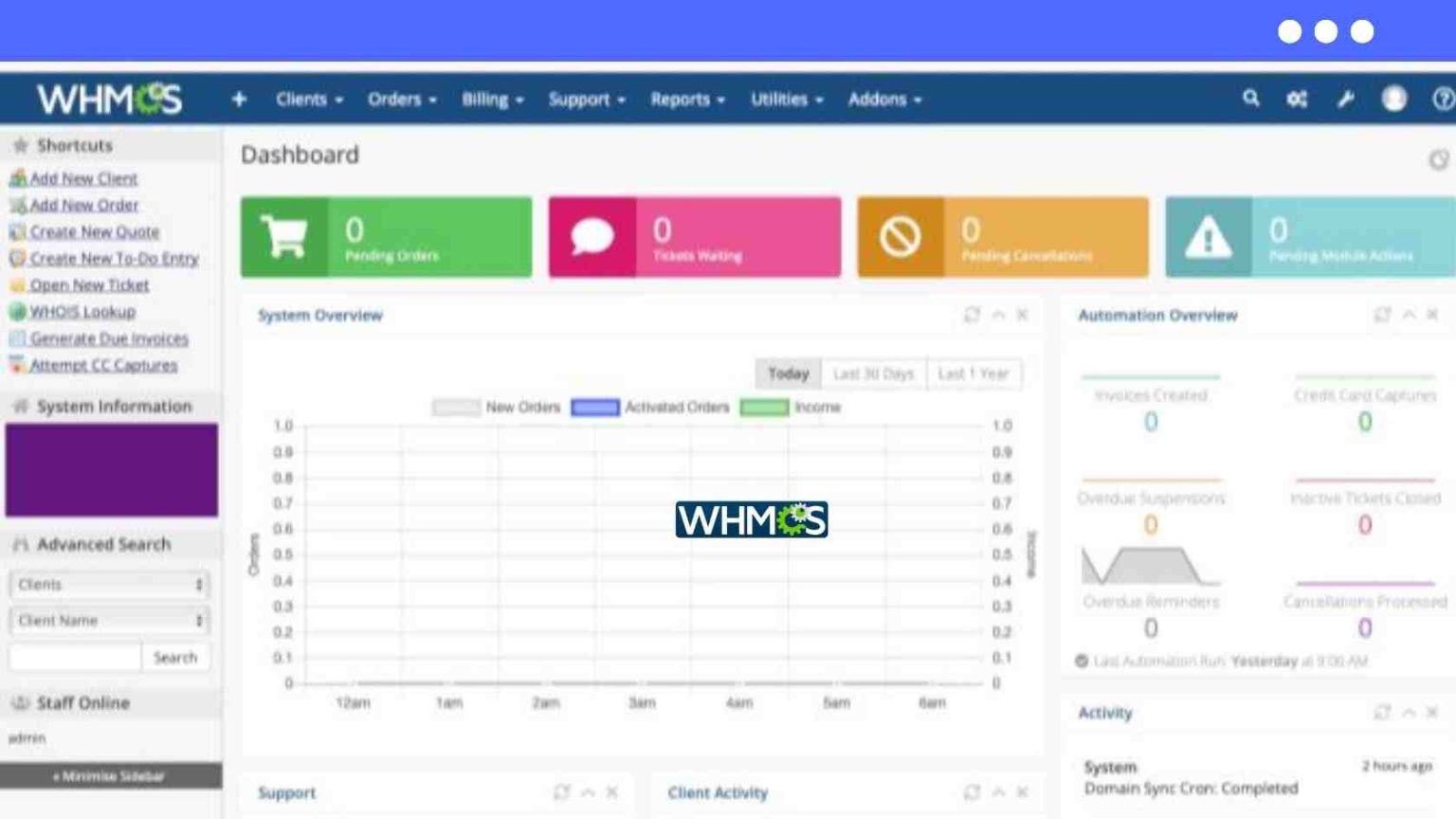Screen dimensions: 1456x819
Task: Refresh the Activity widget
Action: pos(1382,712)
